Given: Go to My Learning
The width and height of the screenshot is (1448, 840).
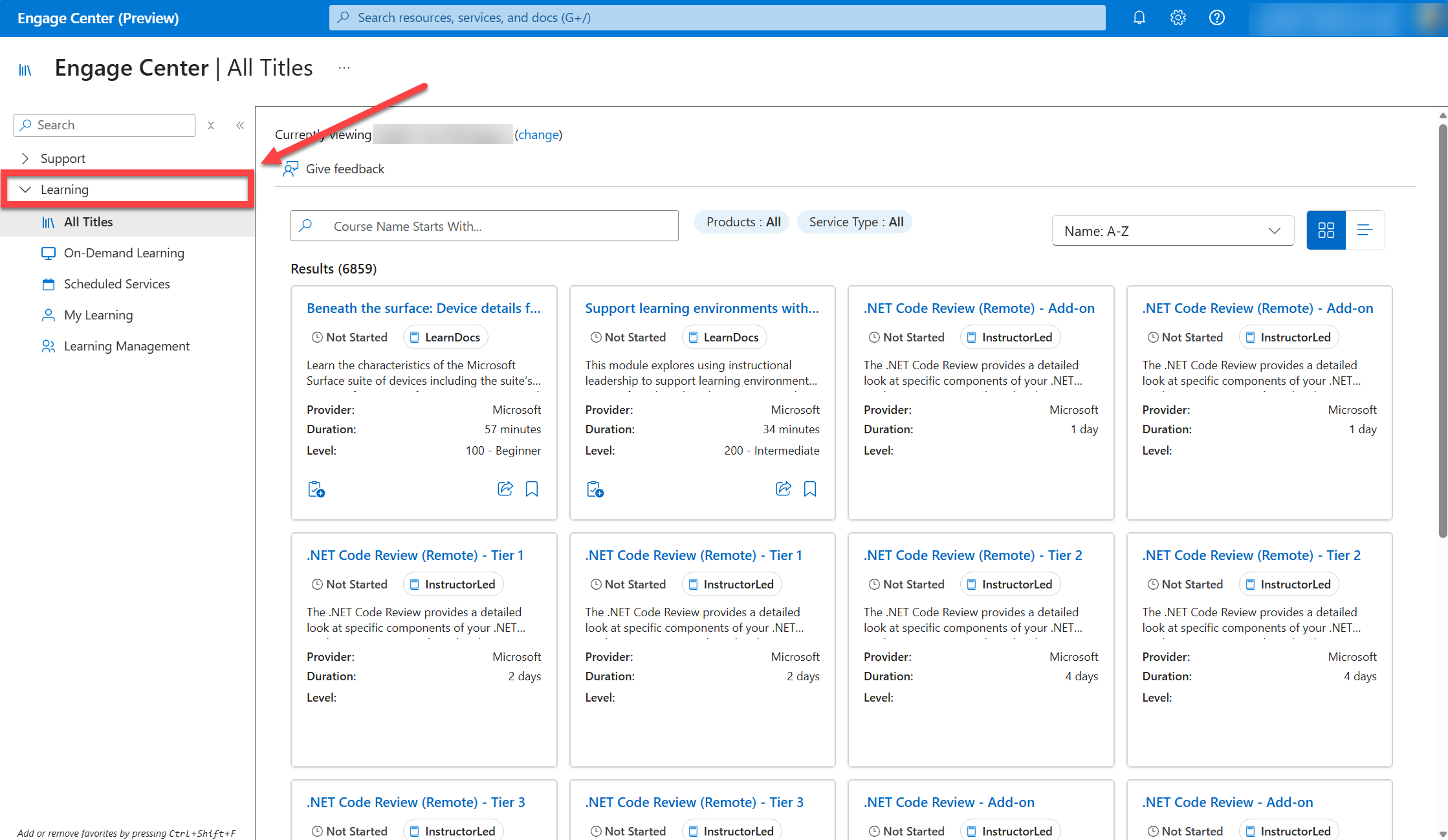Looking at the screenshot, I should pyautogui.click(x=98, y=315).
